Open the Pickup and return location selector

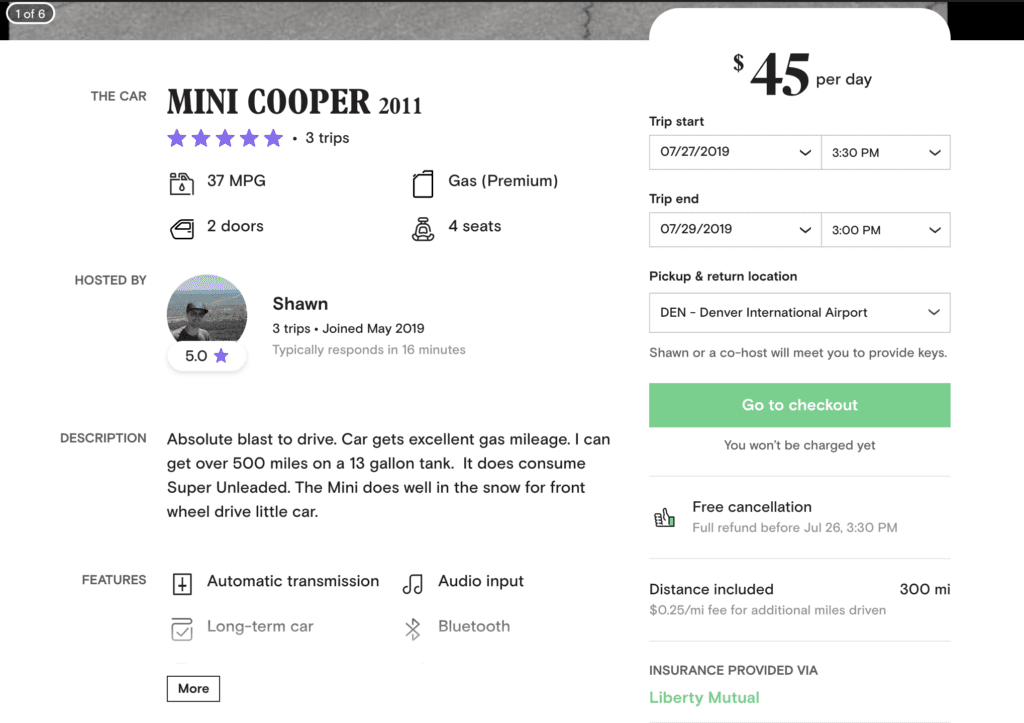pos(799,312)
